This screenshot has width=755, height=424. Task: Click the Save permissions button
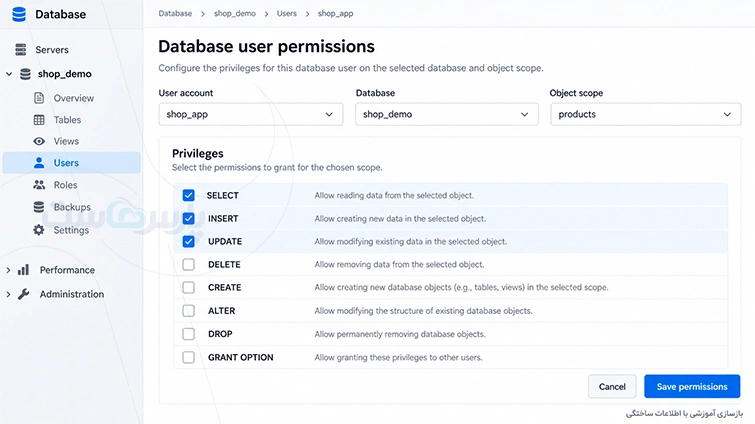692,386
